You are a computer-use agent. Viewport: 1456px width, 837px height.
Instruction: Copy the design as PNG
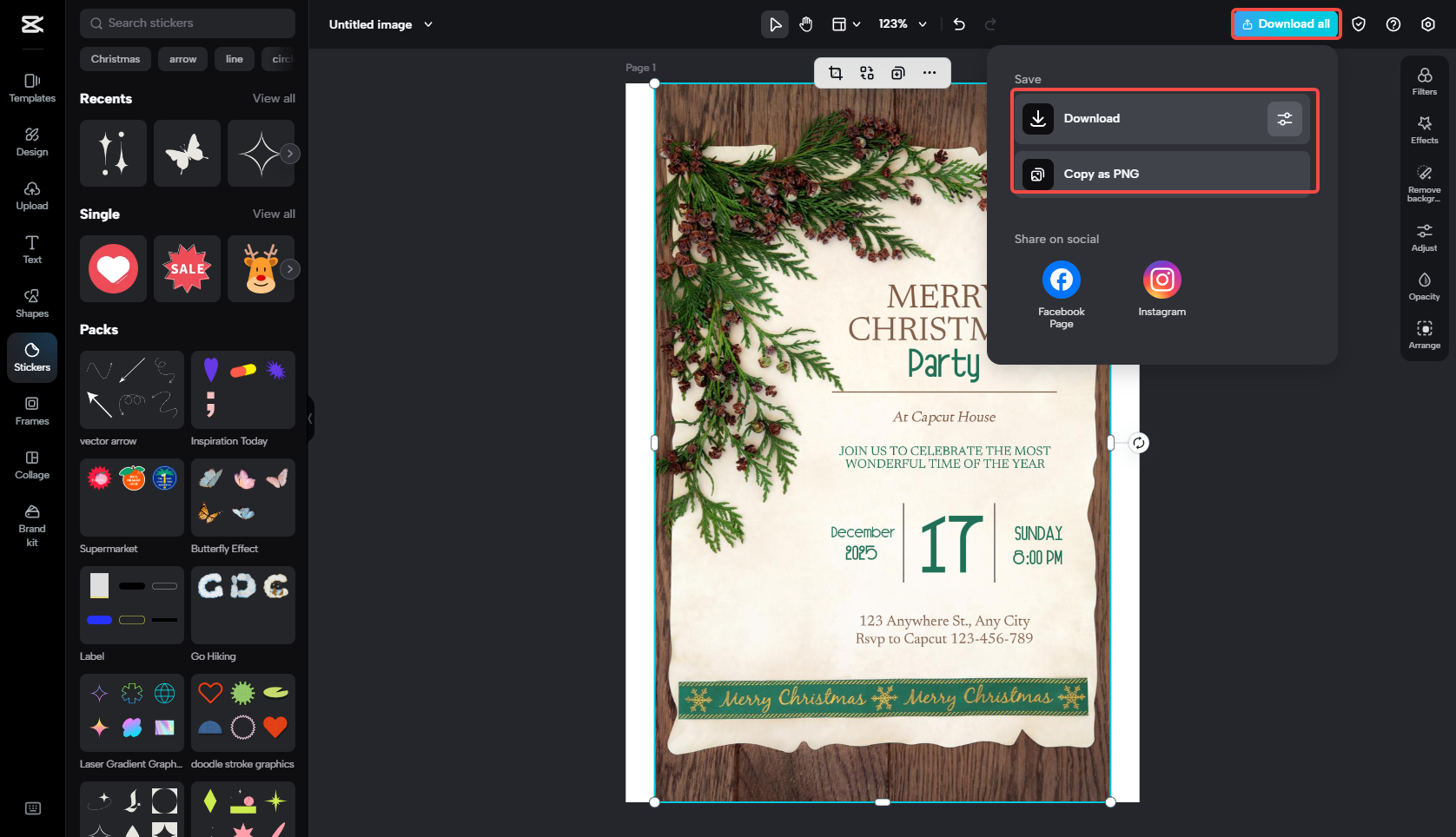(1163, 174)
